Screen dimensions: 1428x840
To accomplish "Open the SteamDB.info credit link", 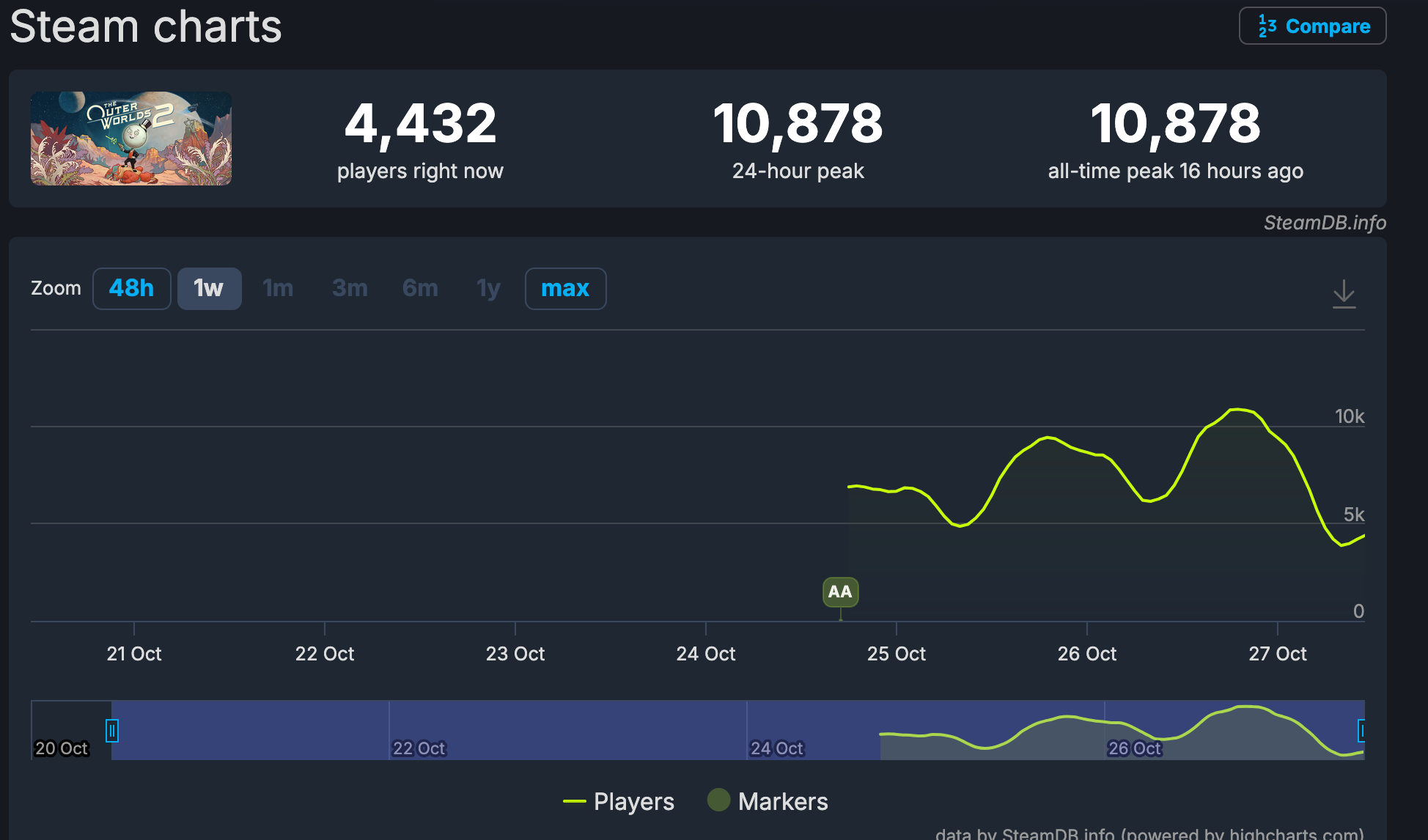I will pos(1324,223).
